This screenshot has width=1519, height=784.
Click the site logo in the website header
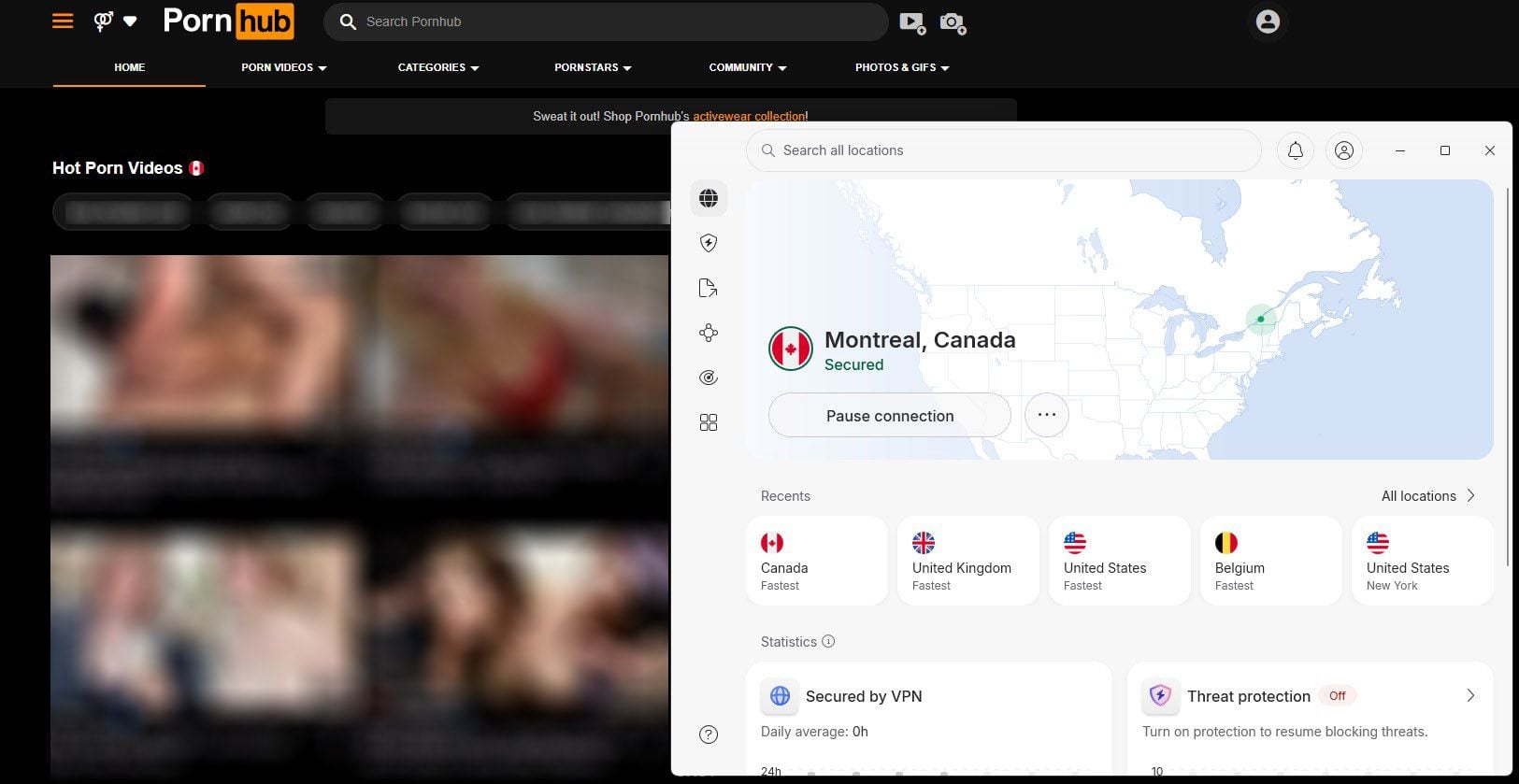click(228, 21)
